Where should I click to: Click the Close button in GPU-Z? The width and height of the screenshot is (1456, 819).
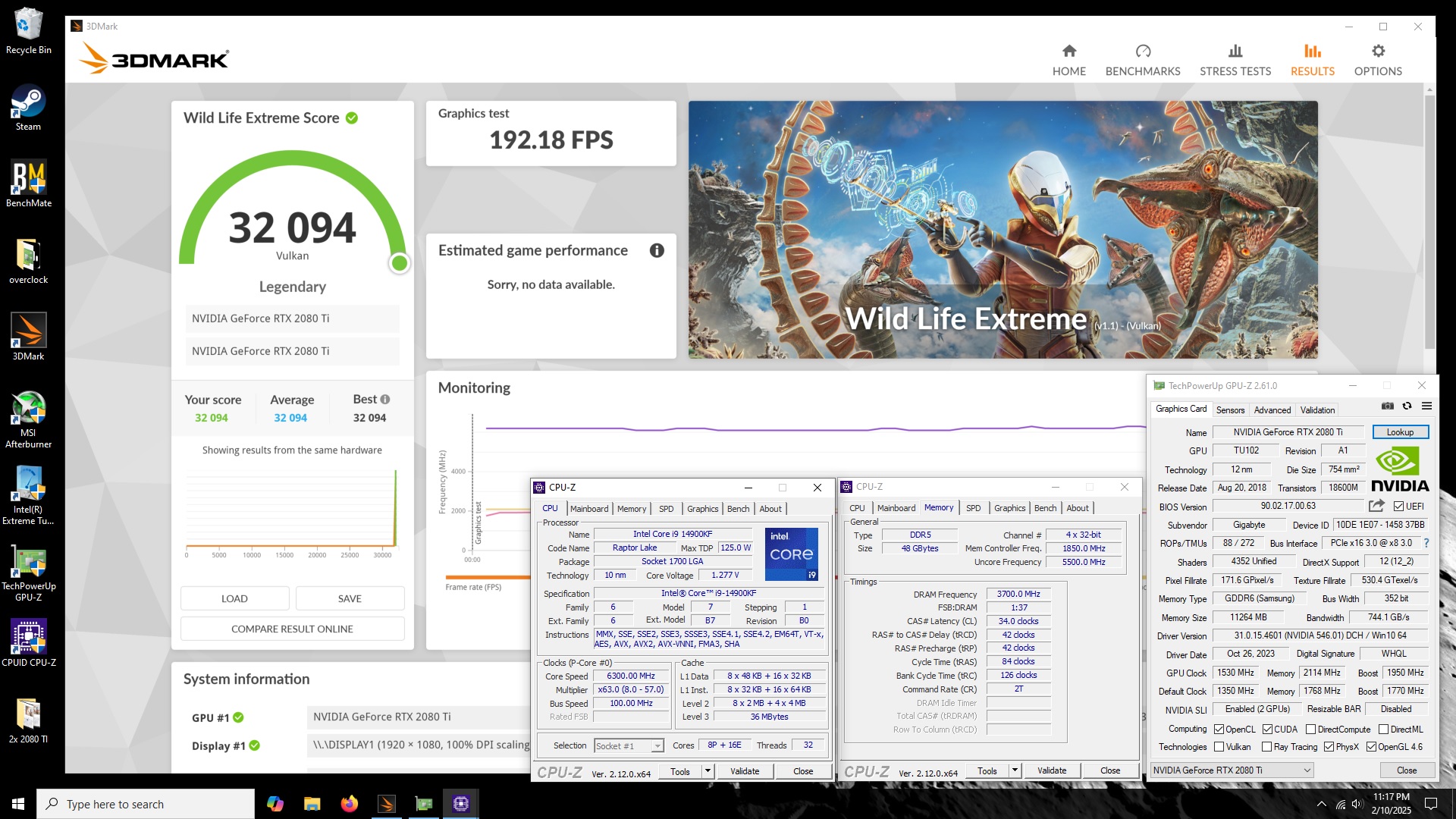(x=1406, y=770)
